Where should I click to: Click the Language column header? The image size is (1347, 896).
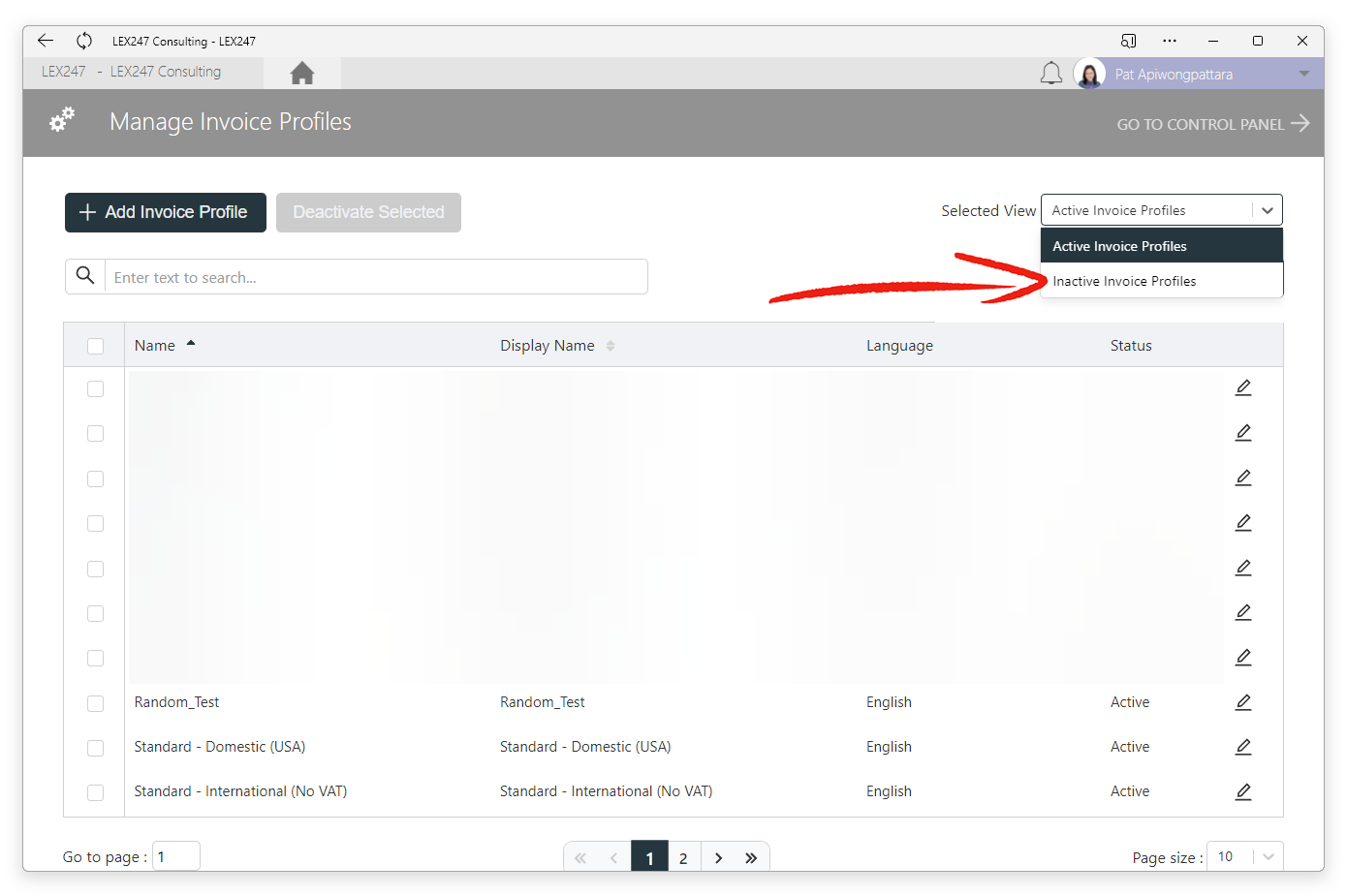(899, 346)
